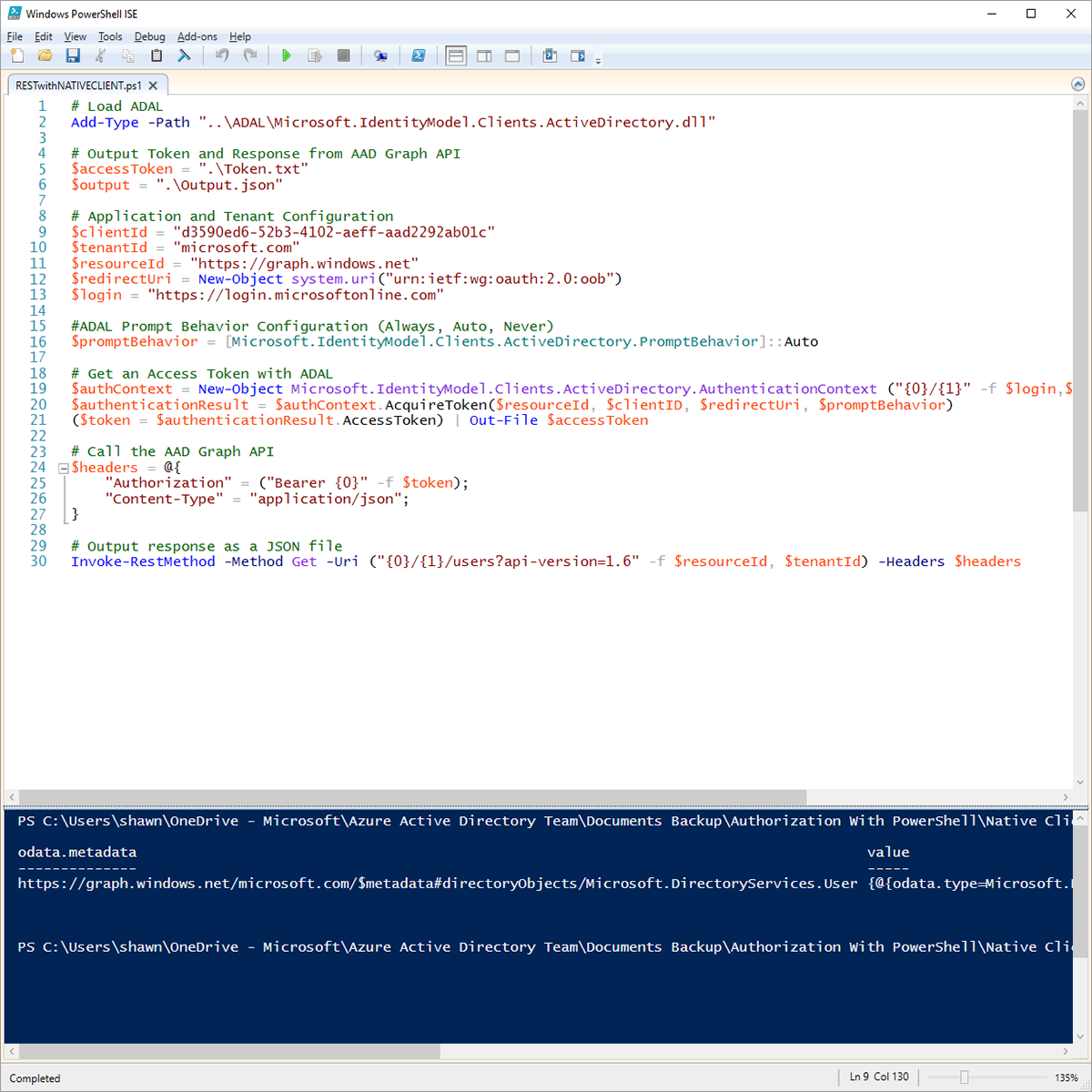Place cursor on '# Load ADAL' comment
This screenshot has height=1092, width=1092.
tap(117, 106)
